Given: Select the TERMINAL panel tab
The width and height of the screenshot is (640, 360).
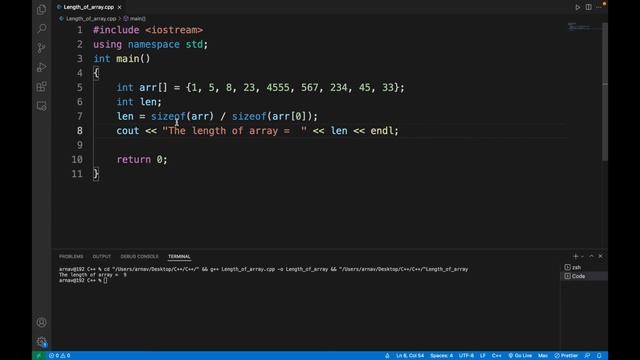Looking at the screenshot, I should pos(179,256).
